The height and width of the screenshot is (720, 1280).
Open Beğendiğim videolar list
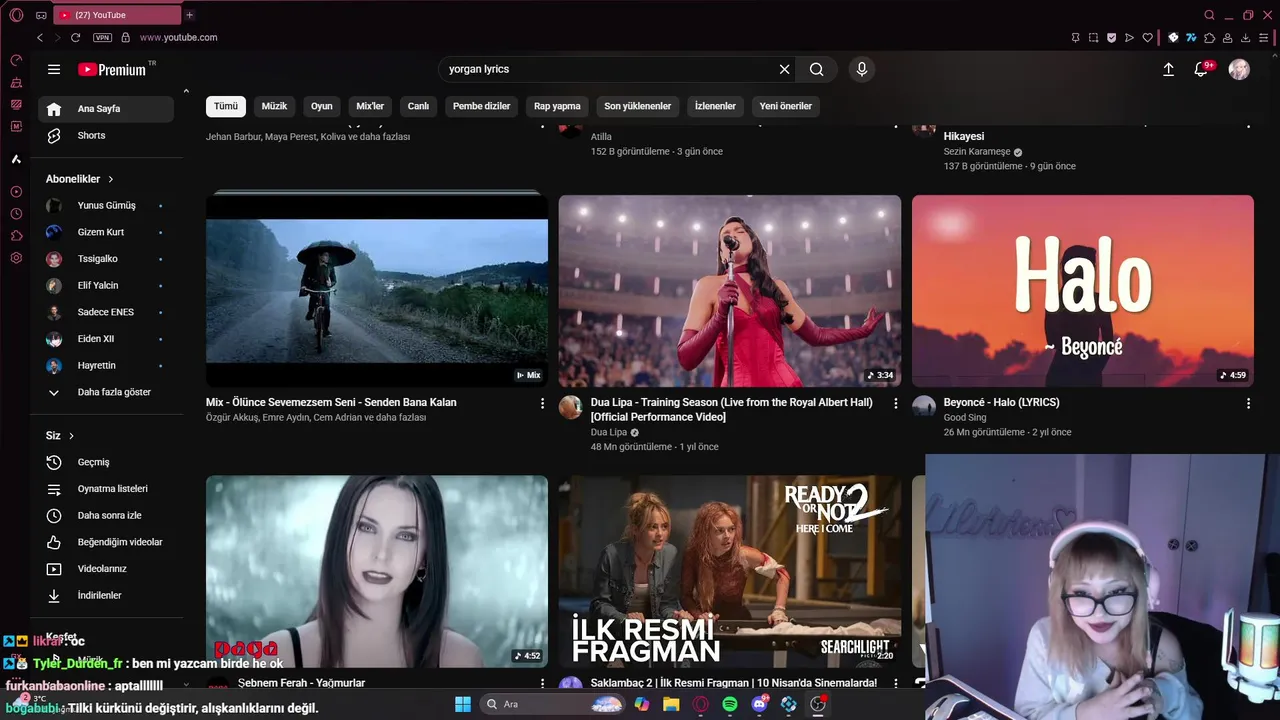[x=106, y=542]
